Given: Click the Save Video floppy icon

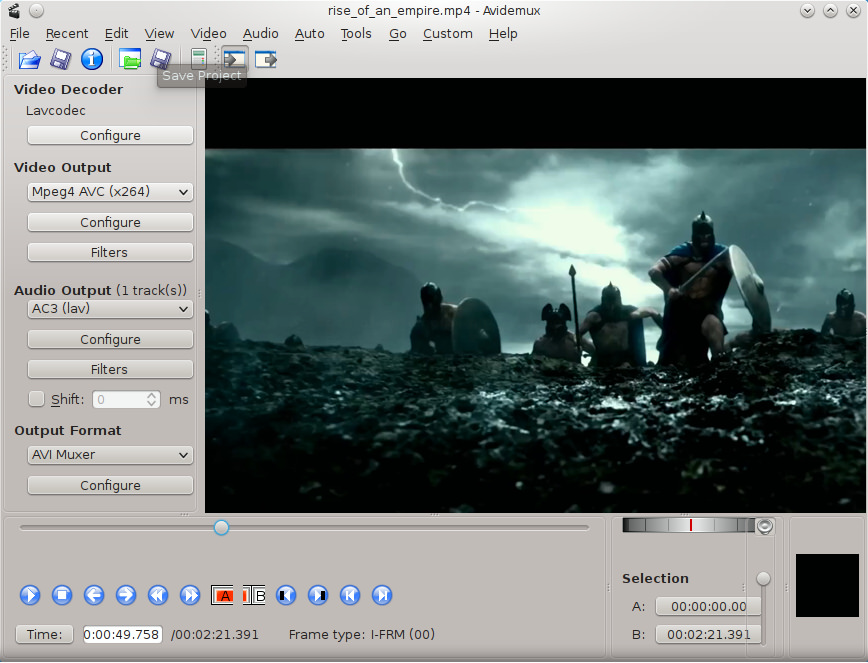Looking at the screenshot, I should pyautogui.click(x=61, y=59).
